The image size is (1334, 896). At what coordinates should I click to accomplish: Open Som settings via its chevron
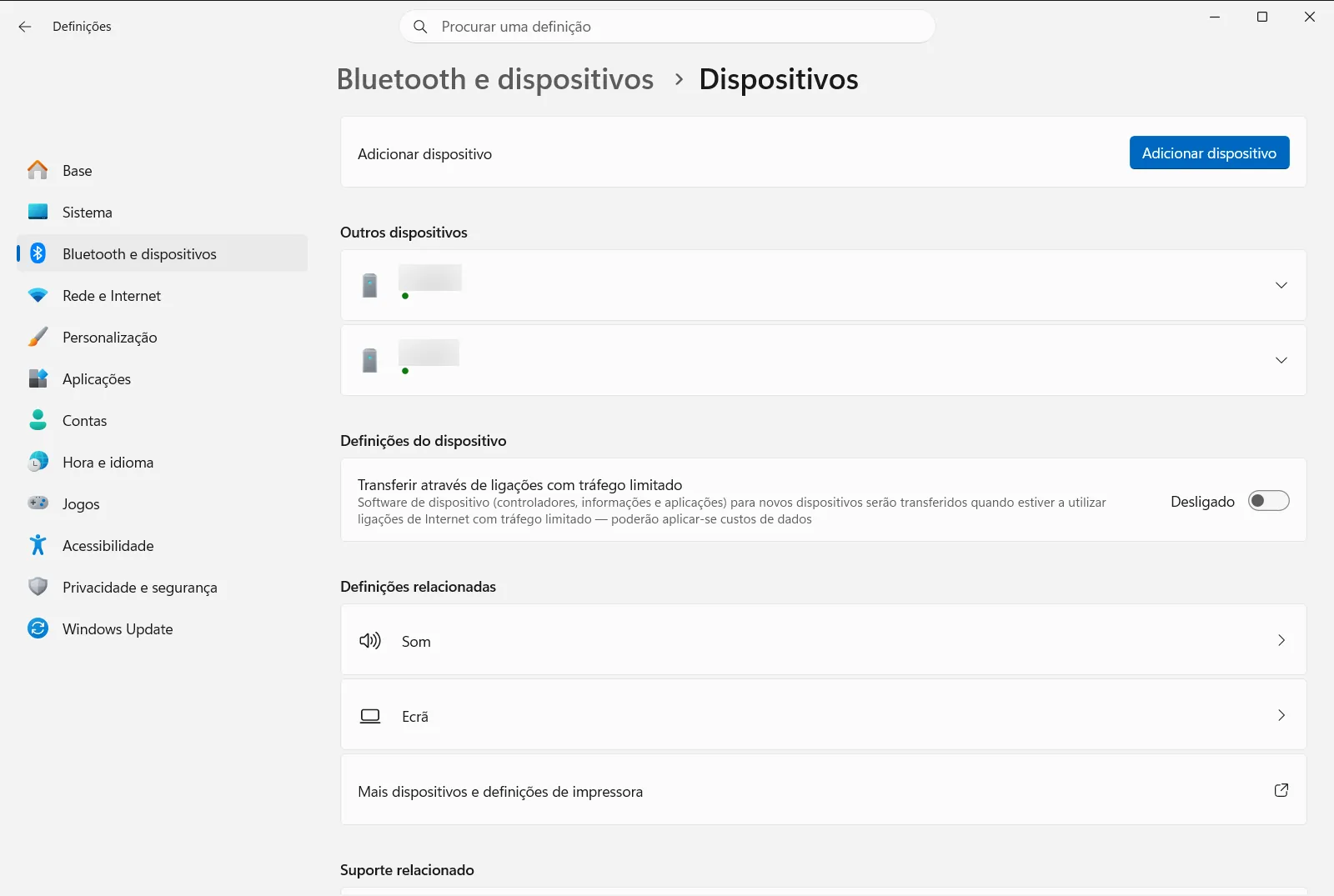click(x=1281, y=640)
